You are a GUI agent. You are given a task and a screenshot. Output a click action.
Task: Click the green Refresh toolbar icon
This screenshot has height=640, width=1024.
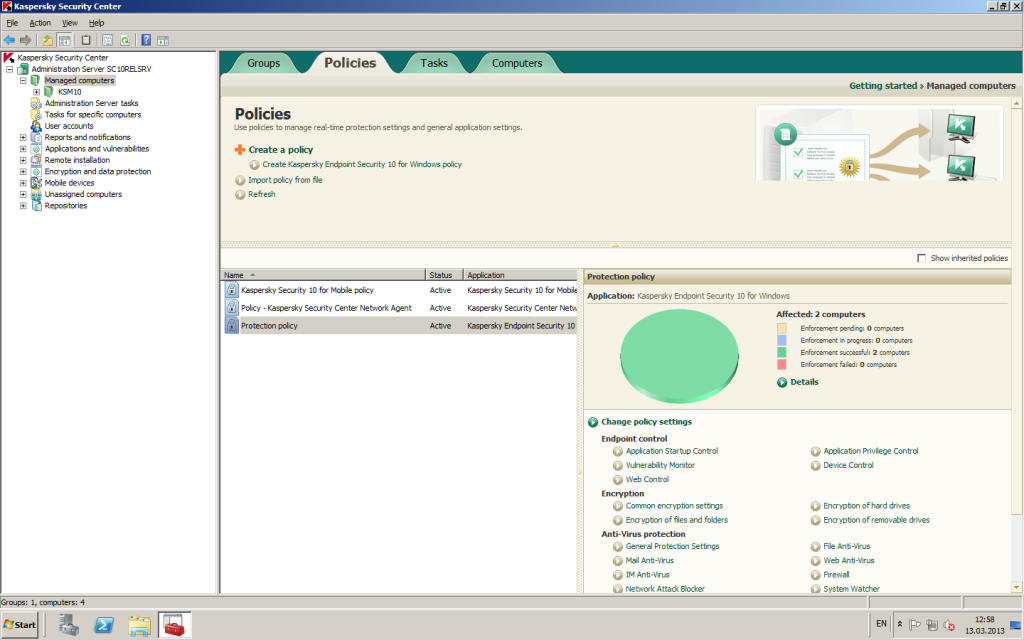[125, 40]
